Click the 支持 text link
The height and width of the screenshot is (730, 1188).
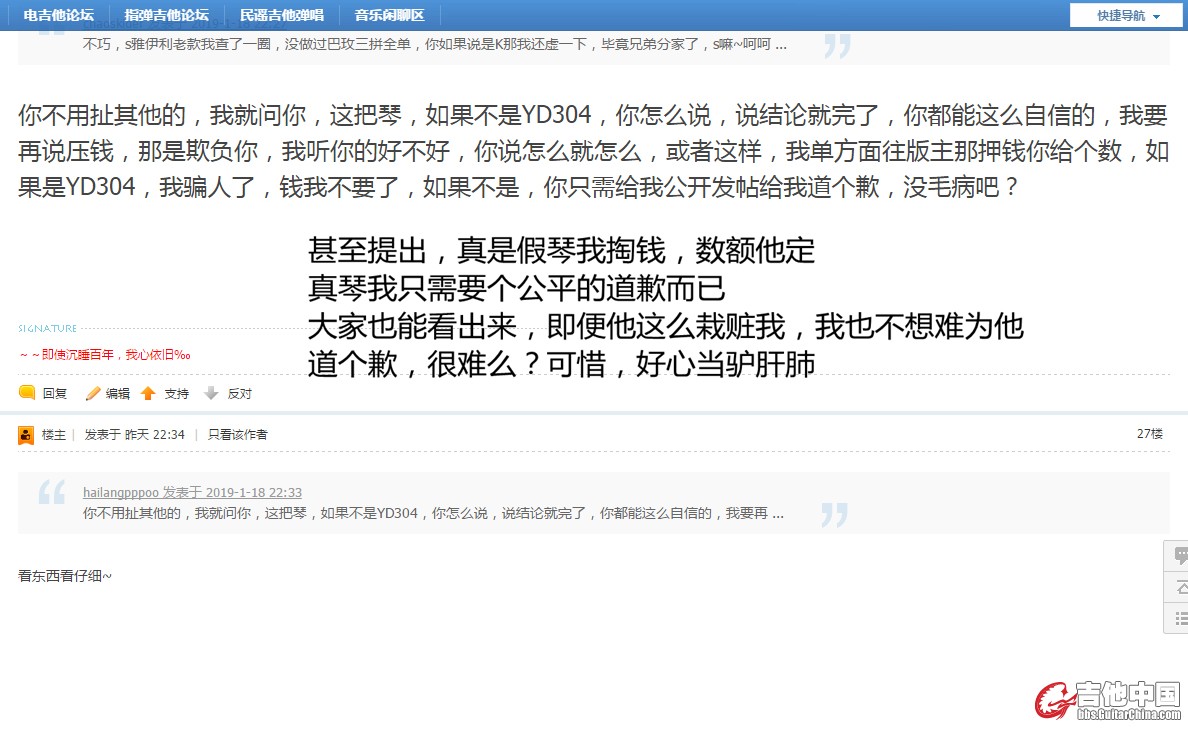177,394
